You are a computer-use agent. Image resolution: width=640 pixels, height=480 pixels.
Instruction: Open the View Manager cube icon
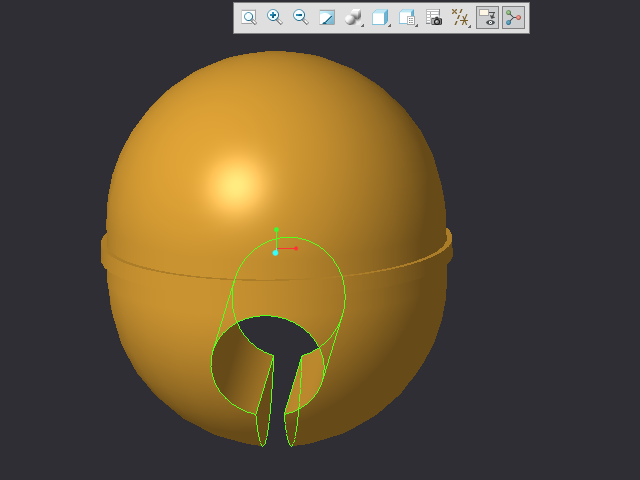coord(407,18)
